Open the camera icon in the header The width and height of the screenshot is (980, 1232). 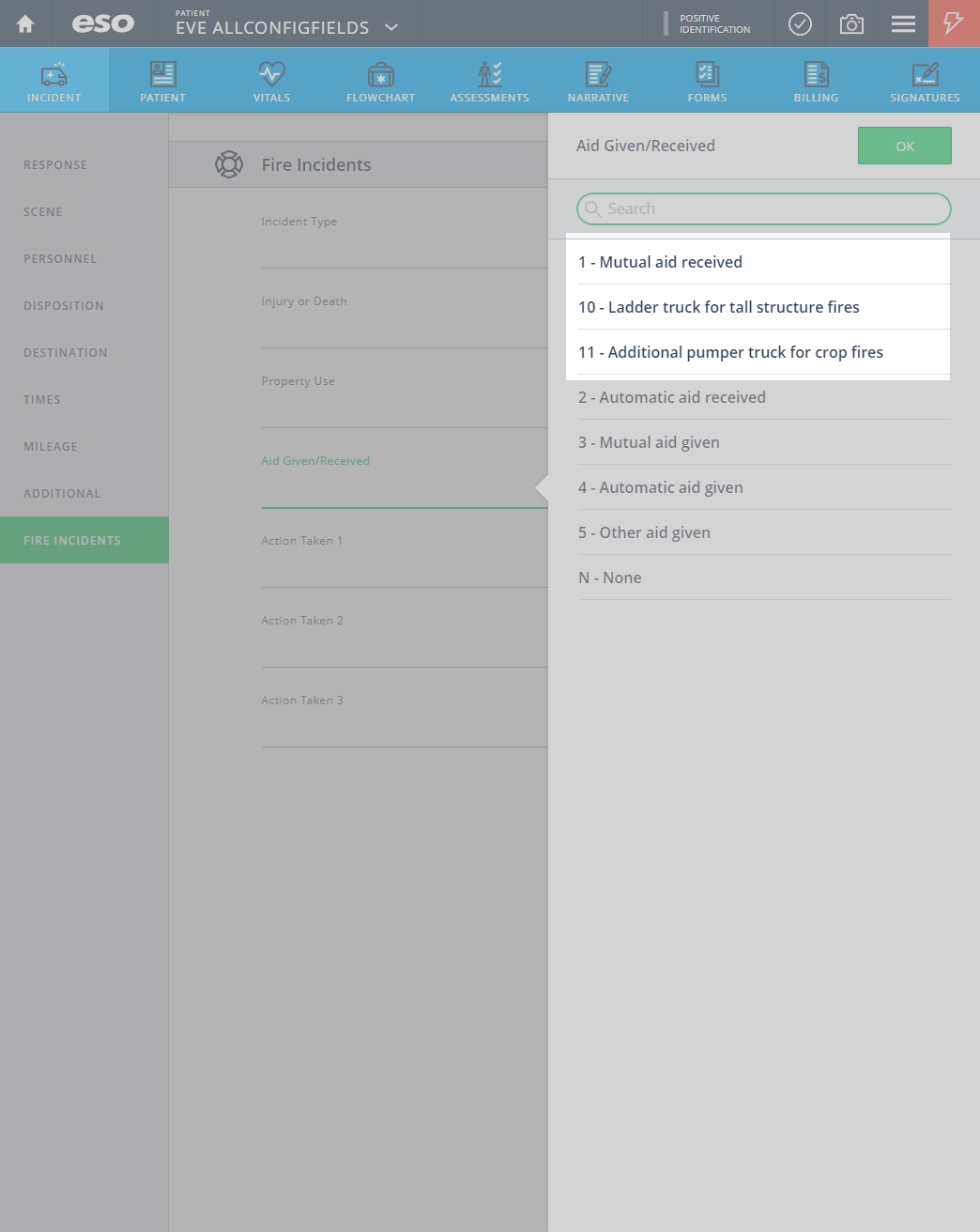pyautogui.click(x=851, y=23)
